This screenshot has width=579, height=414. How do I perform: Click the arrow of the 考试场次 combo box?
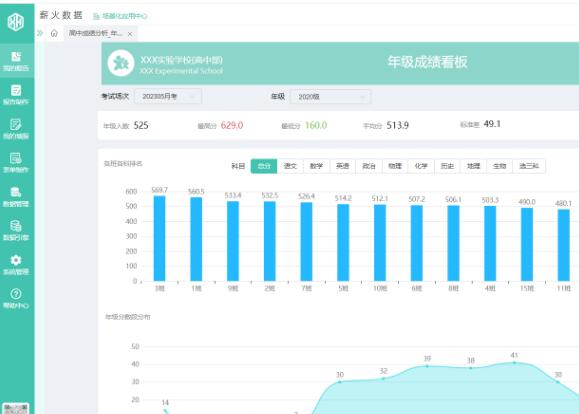[192, 97]
